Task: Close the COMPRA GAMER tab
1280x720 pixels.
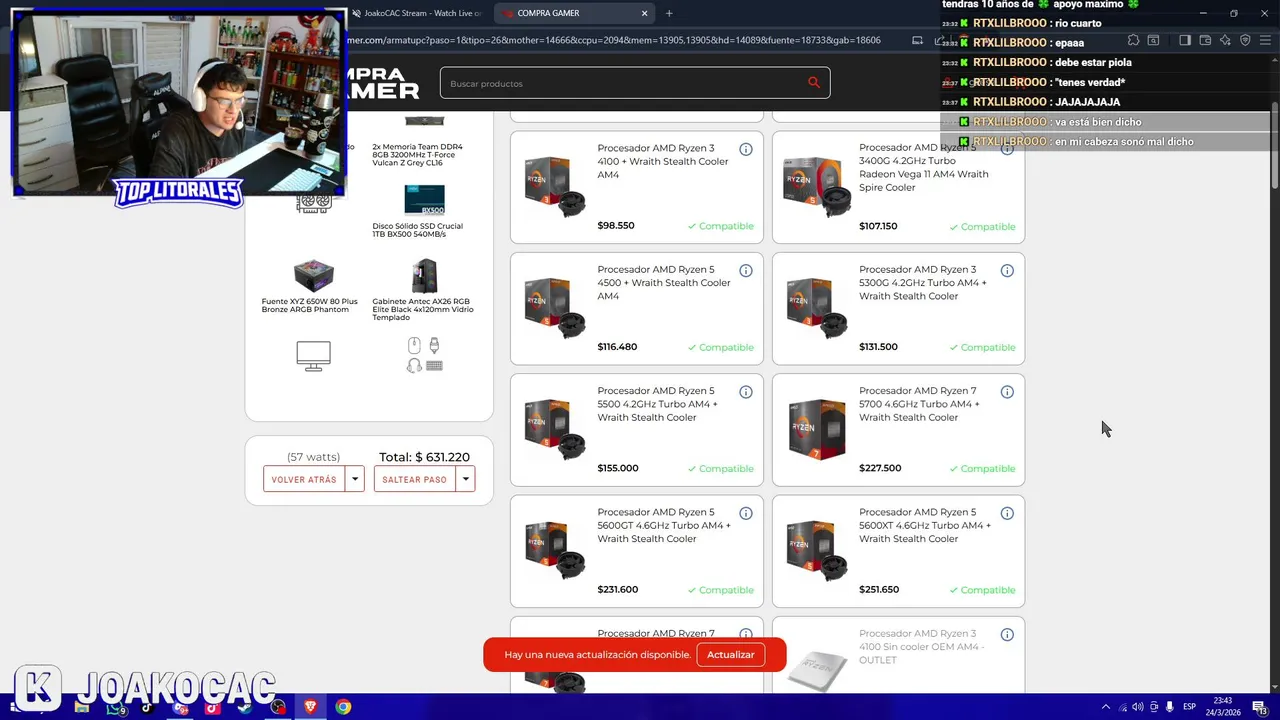Action: pyautogui.click(x=644, y=13)
